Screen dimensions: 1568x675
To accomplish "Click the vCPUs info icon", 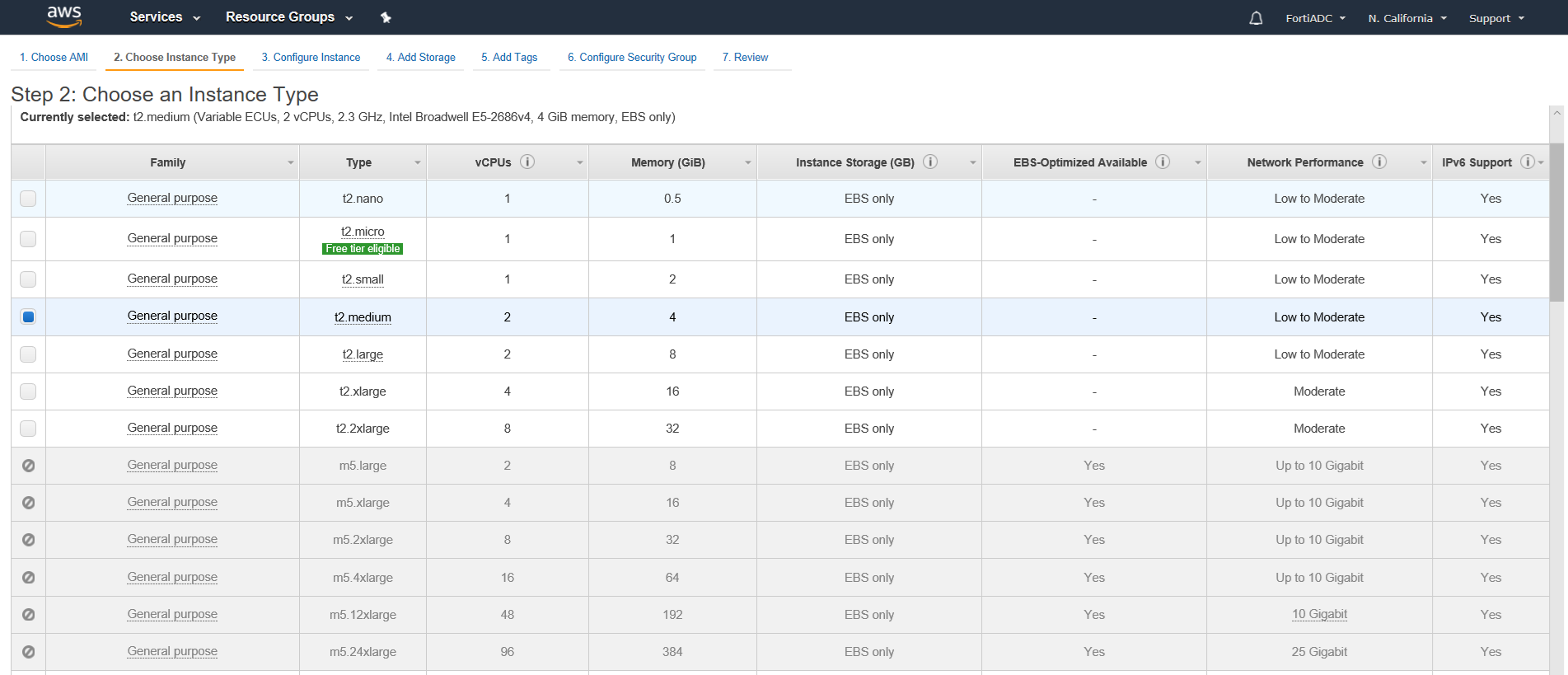I will [527, 162].
